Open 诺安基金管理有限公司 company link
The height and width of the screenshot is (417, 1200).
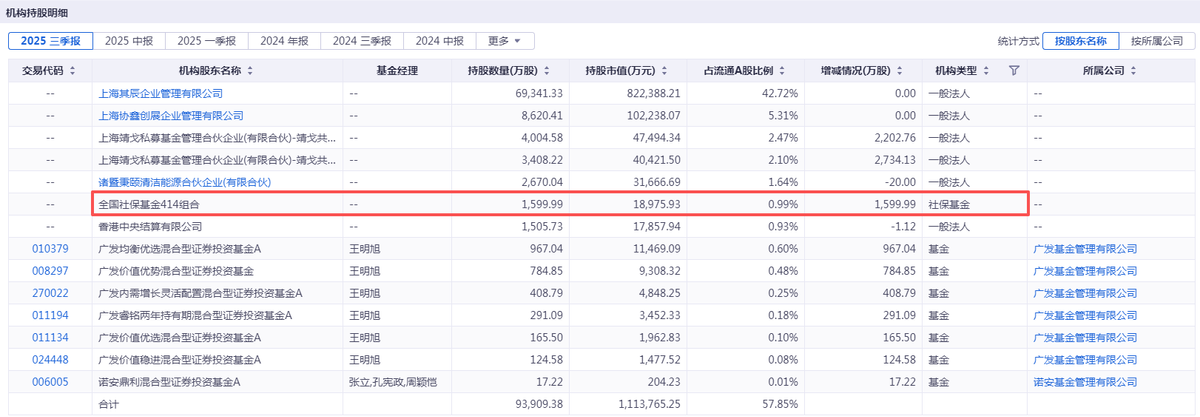click(1085, 382)
